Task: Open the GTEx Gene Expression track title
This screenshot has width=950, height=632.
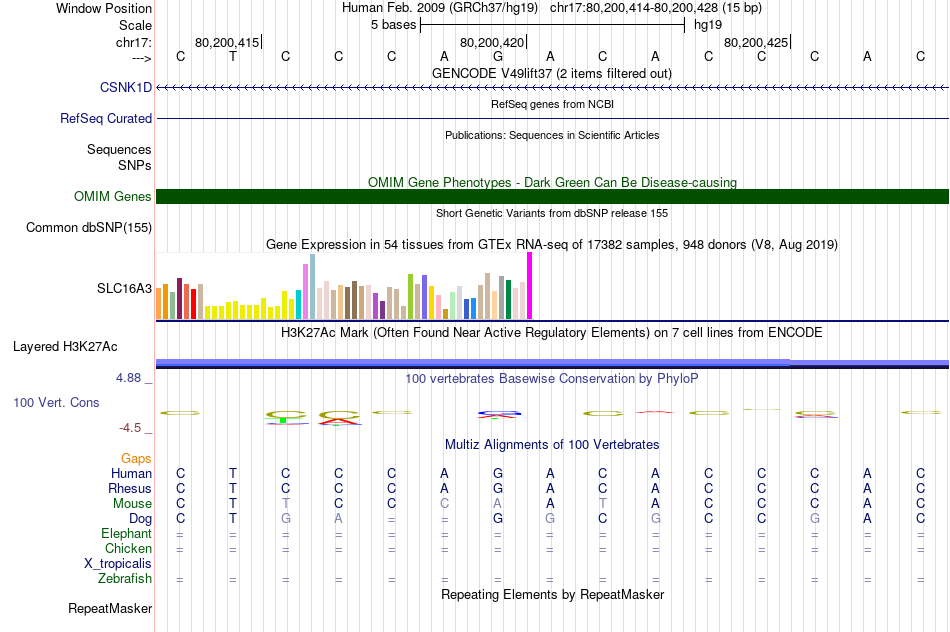Action: click(x=552, y=245)
